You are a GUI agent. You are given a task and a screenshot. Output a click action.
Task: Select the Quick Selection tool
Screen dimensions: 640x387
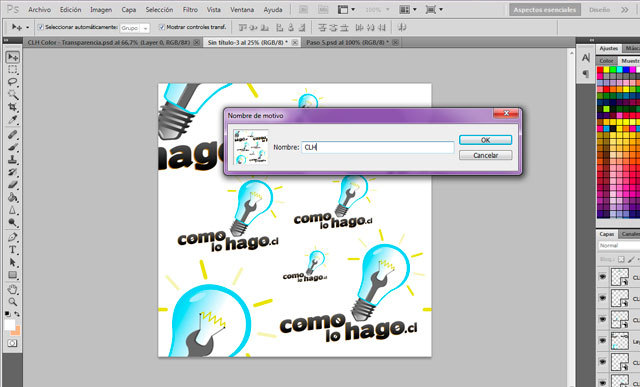pyautogui.click(x=13, y=94)
